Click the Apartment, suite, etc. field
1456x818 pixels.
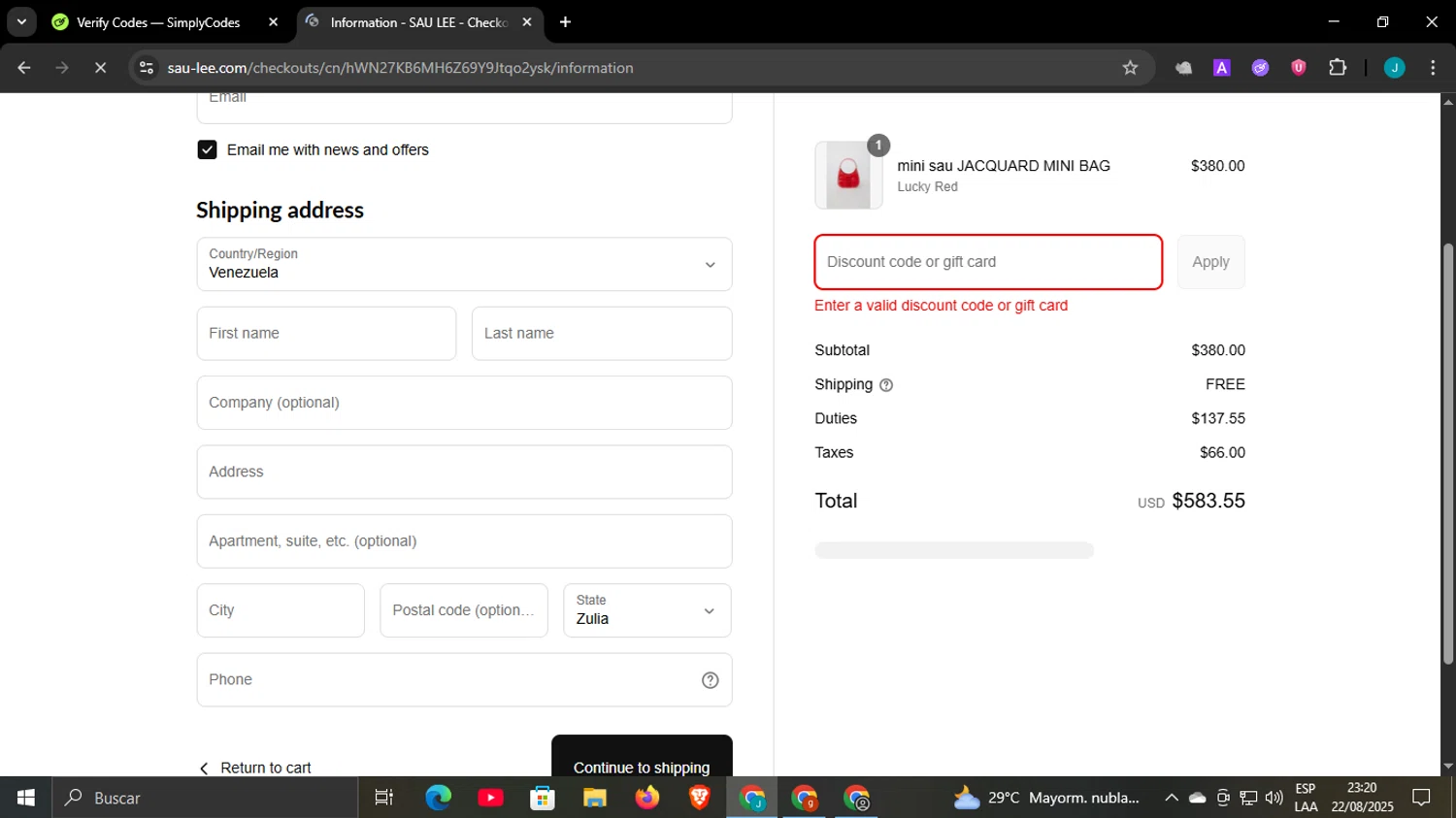464,541
